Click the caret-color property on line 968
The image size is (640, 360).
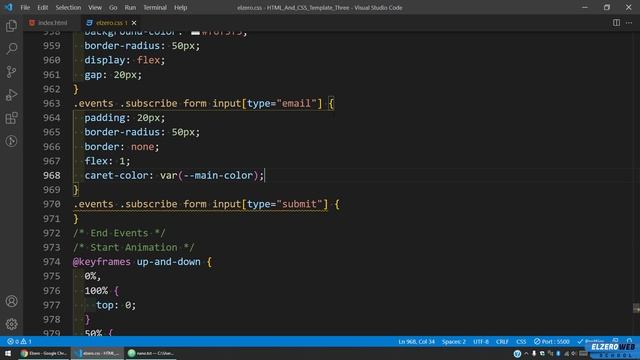(116, 175)
